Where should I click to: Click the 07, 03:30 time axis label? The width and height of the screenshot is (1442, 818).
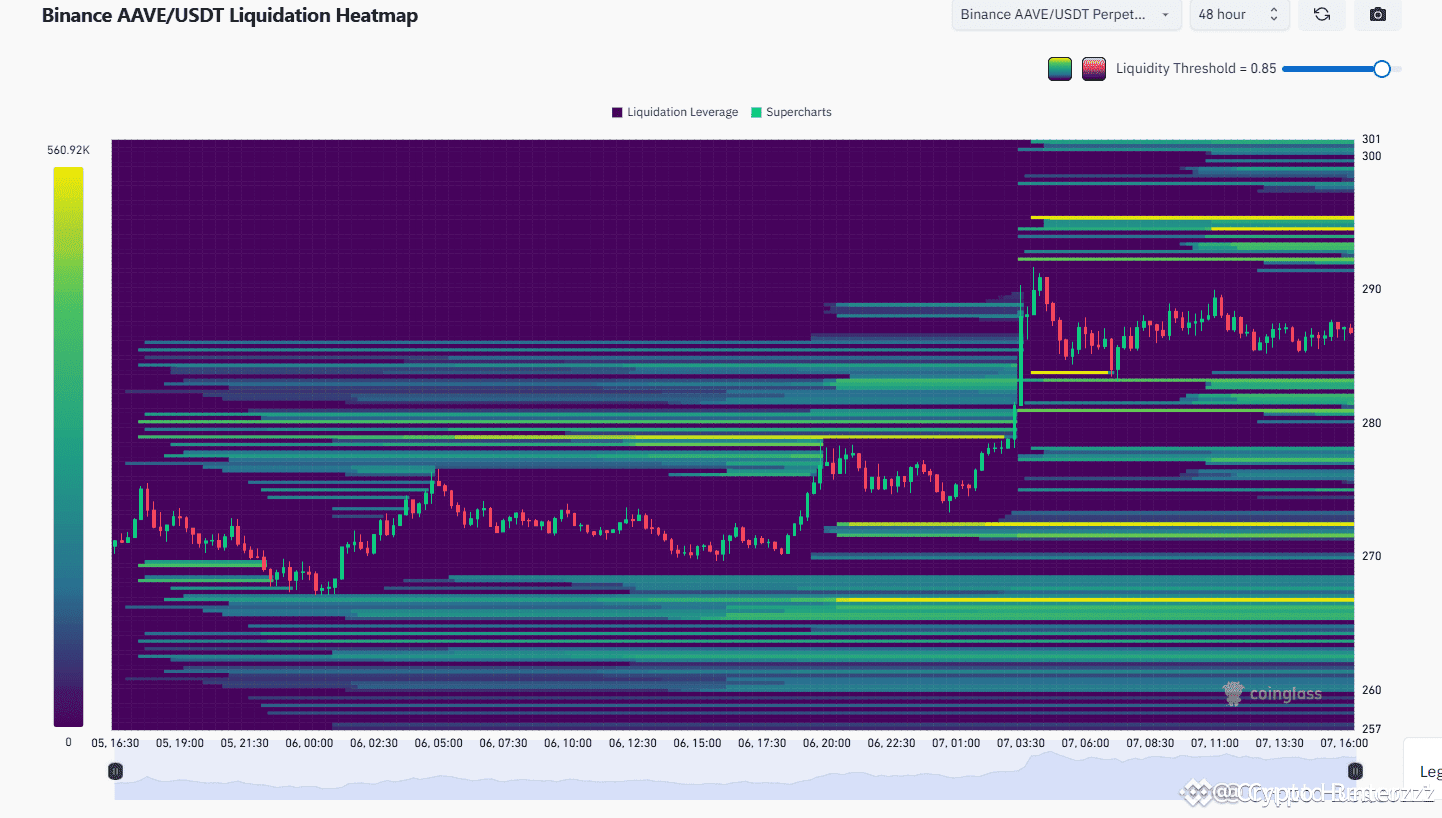(x=1021, y=743)
